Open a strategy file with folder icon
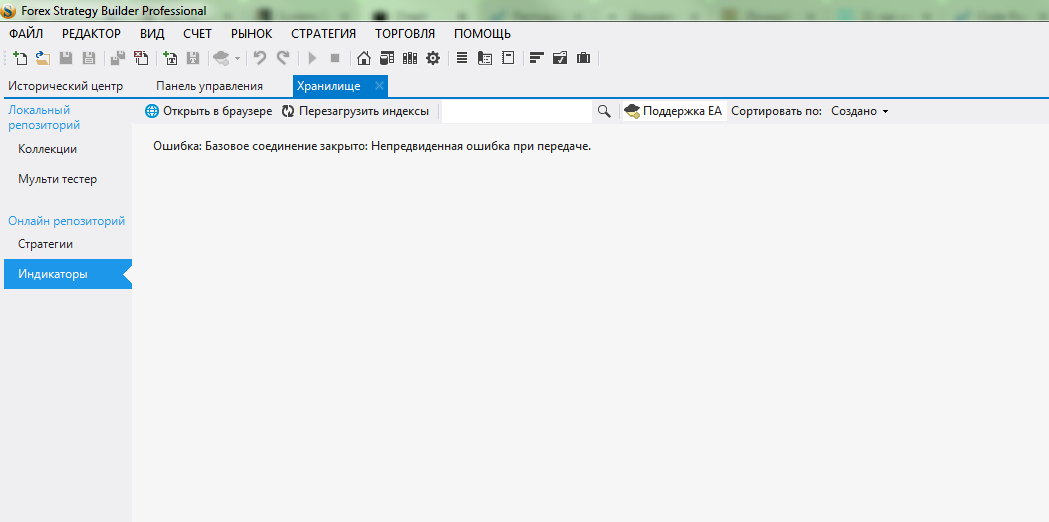Image resolution: width=1049 pixels, height=522 pixels. point(43,58)
